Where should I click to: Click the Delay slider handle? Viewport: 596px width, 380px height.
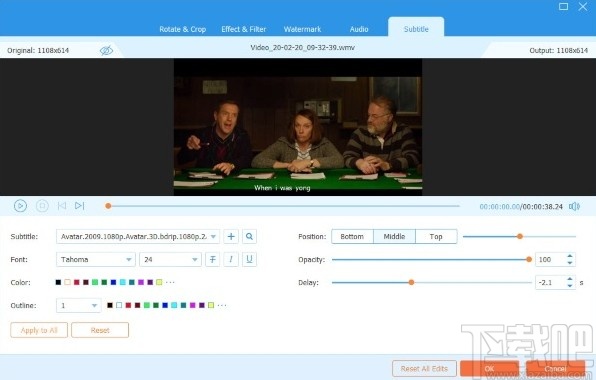pyautogui.click(x=411, y=282)
